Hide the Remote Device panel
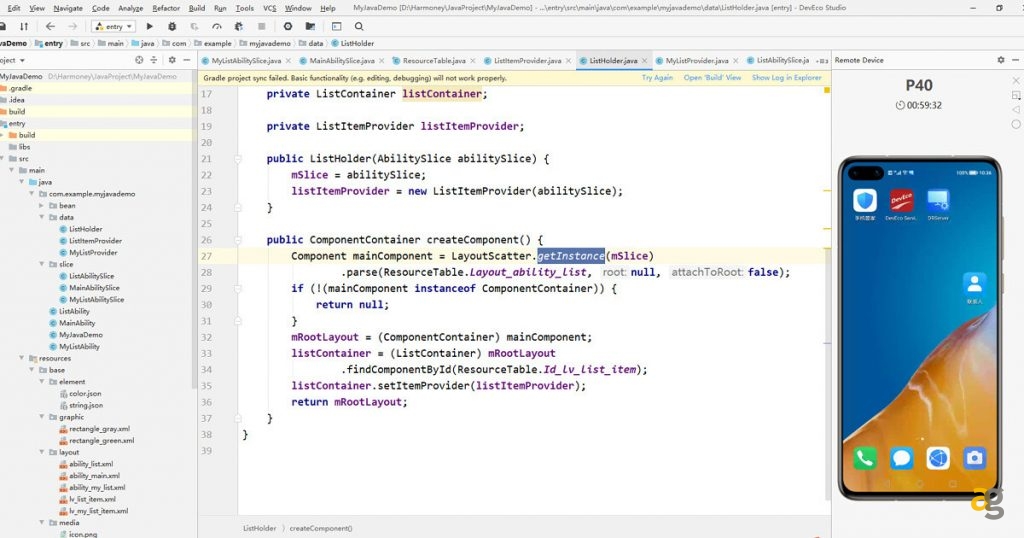The image size is (1024, 538). [x=1016, y=60]
